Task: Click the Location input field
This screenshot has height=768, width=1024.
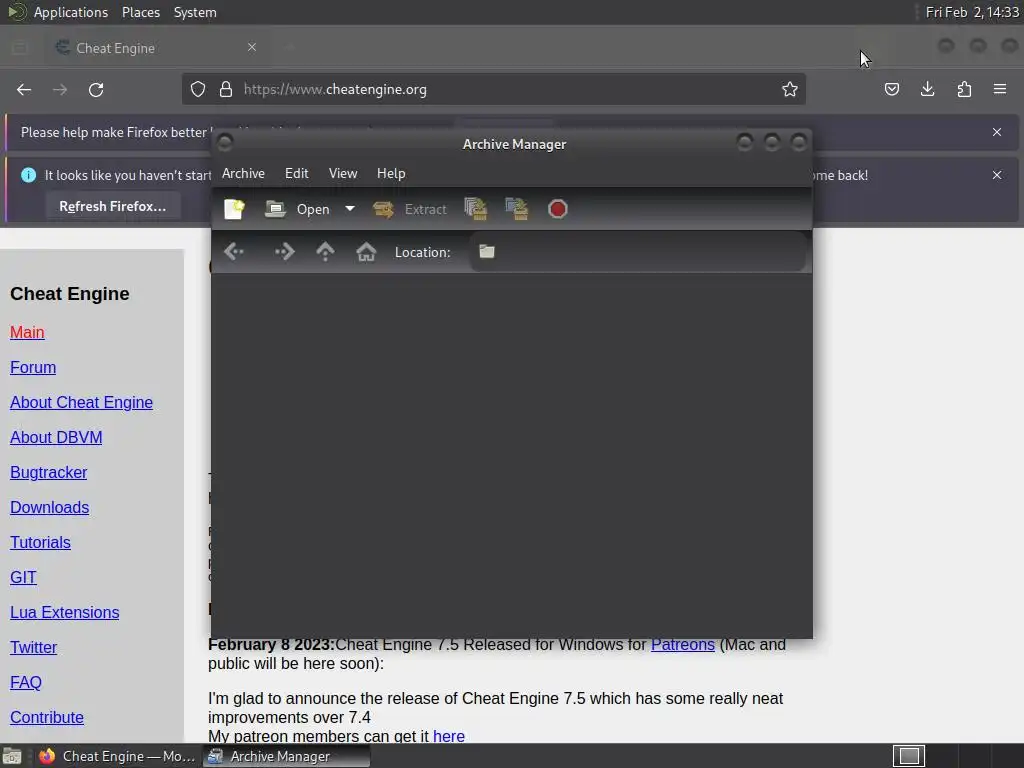Action: (x=637, y=251)
